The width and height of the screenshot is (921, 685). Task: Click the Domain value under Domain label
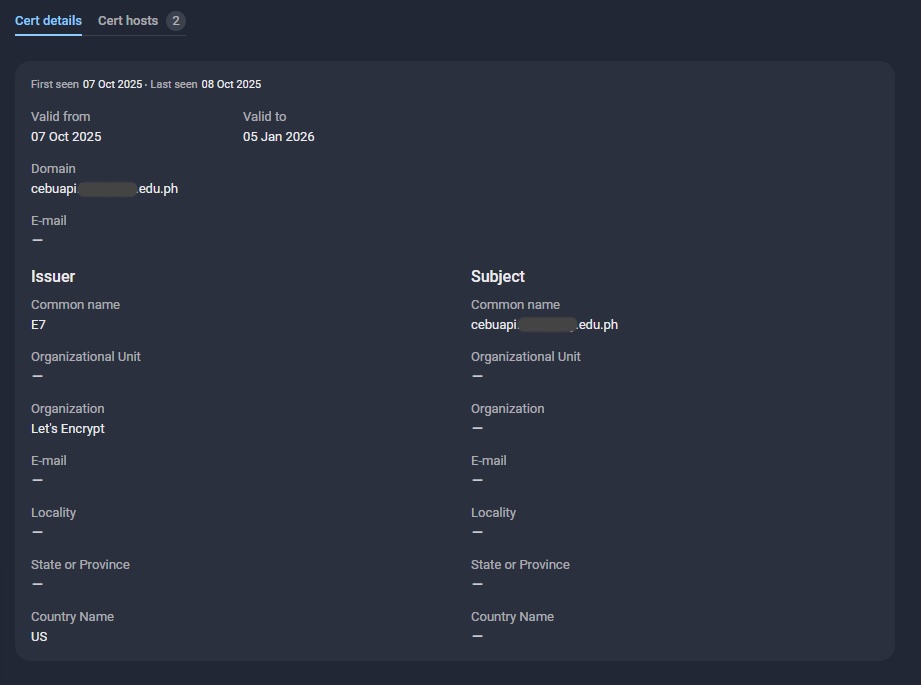[x=104, y=189]
